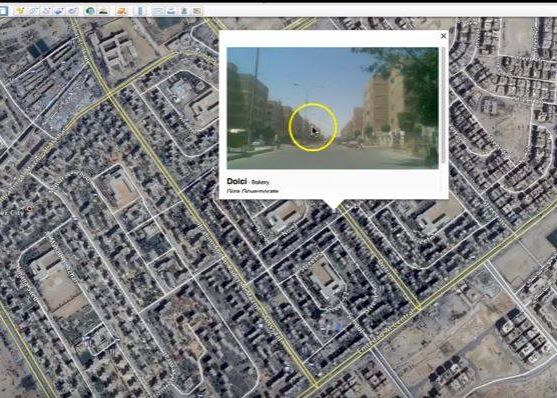Toggle the sidebar panel button
The image size is (557, 398).
point(3,11)
